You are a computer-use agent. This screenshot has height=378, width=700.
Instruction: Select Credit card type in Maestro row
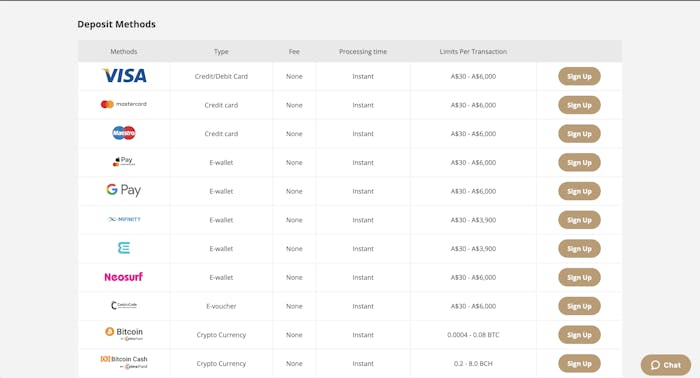pos(221,133)
